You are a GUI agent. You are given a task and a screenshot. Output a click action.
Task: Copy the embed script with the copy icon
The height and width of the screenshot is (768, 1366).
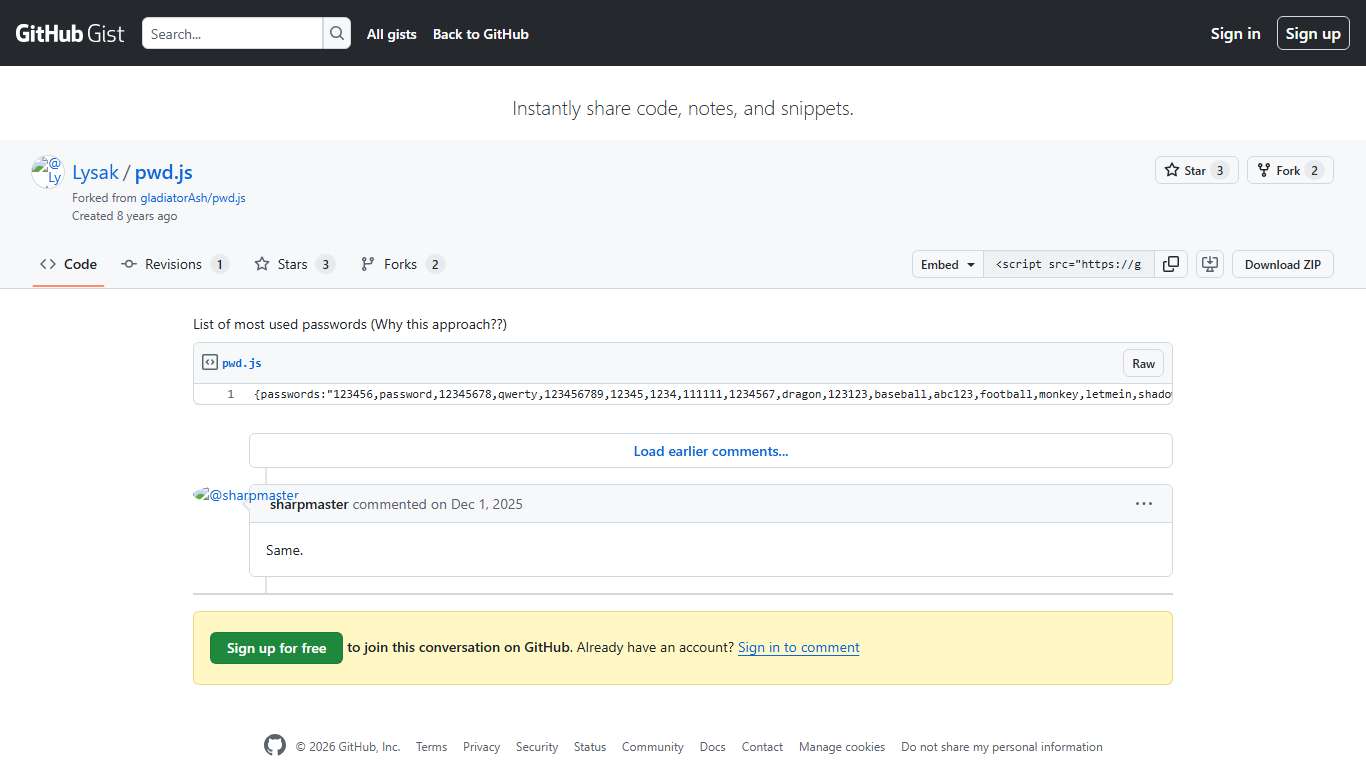pos(1171,263)
